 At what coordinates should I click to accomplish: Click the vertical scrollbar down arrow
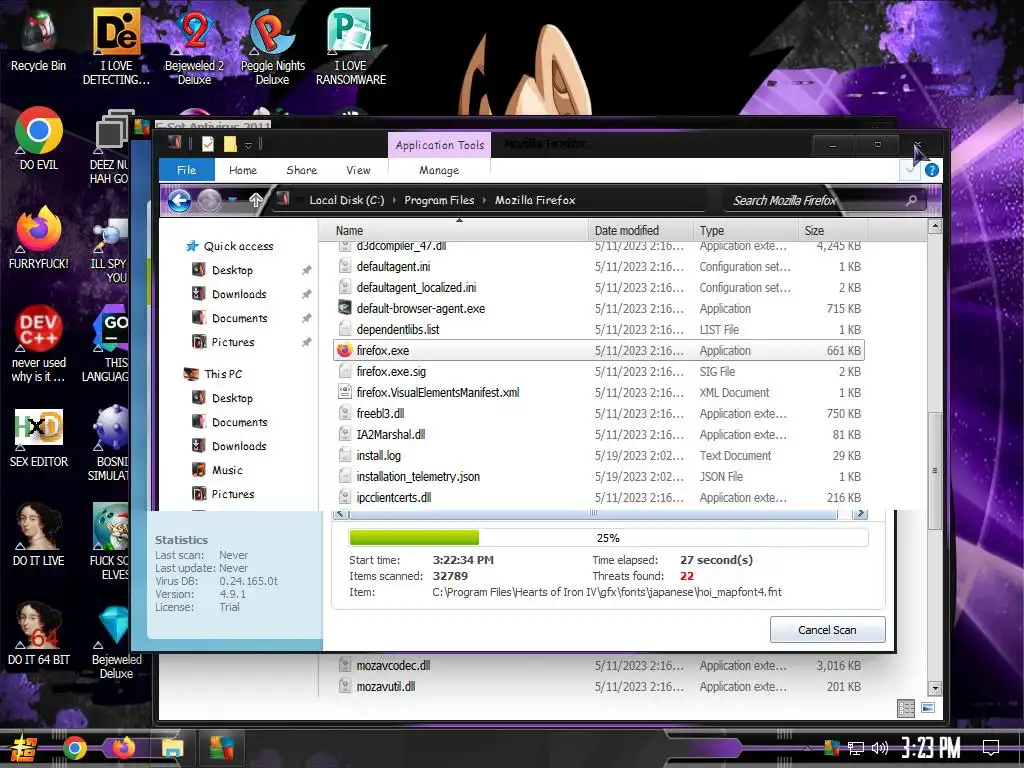tap(935, 688)
